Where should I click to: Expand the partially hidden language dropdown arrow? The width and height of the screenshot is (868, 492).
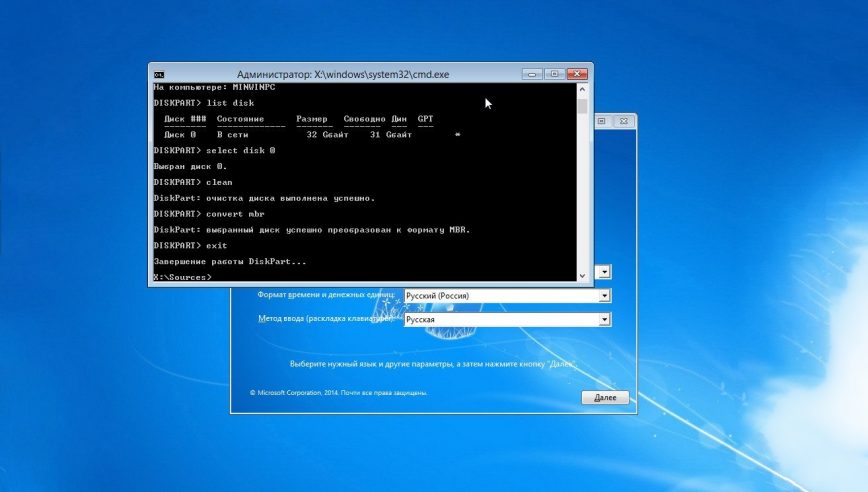(x=604, y=272)
